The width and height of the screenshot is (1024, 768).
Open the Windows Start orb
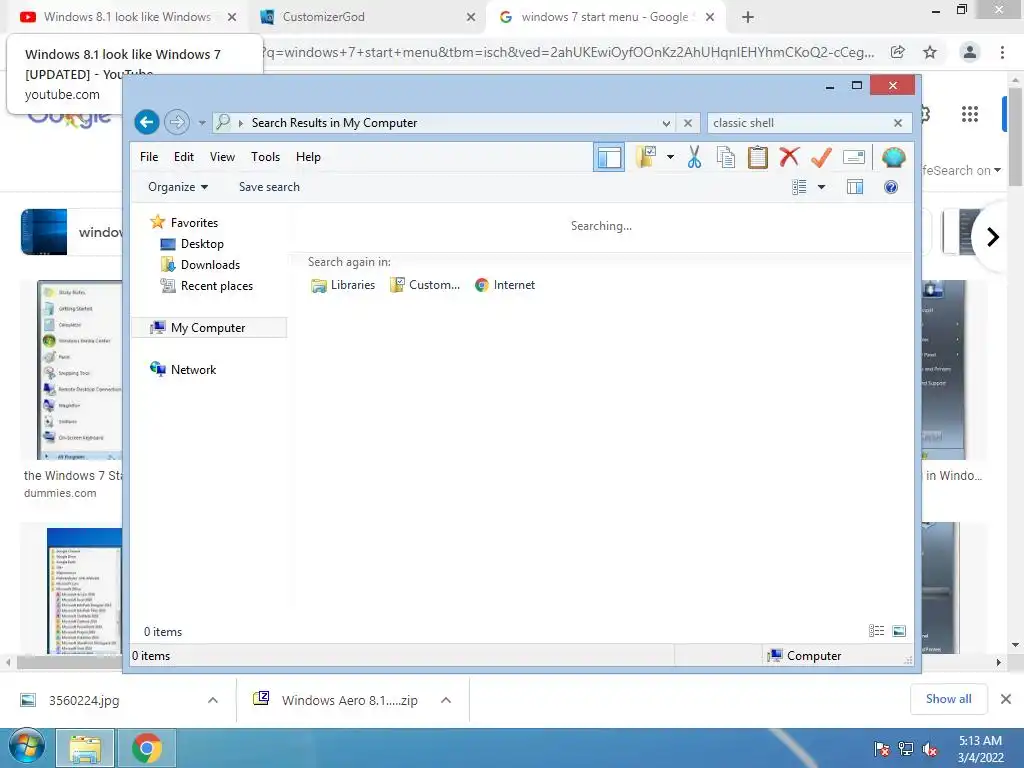pos(26,747)
